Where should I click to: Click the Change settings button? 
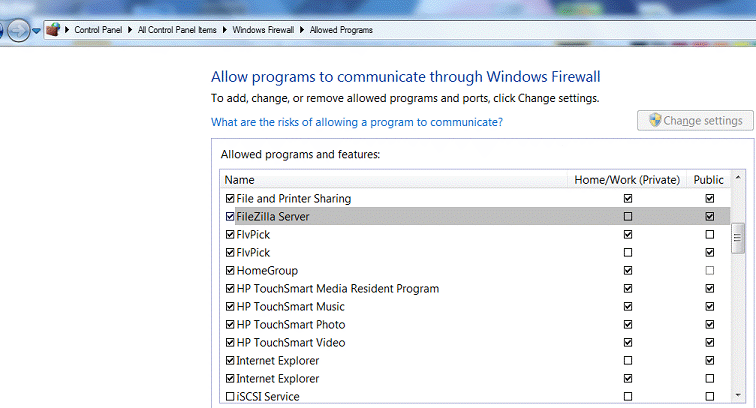point(695,121)
